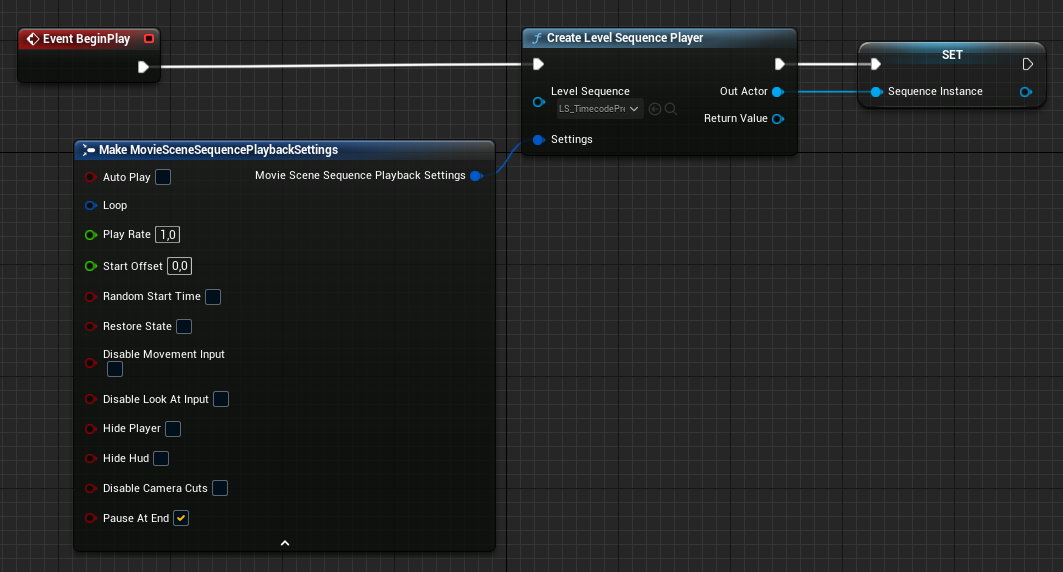
Task: Click the Out Actor output pin
Action: tap(777, 92)
